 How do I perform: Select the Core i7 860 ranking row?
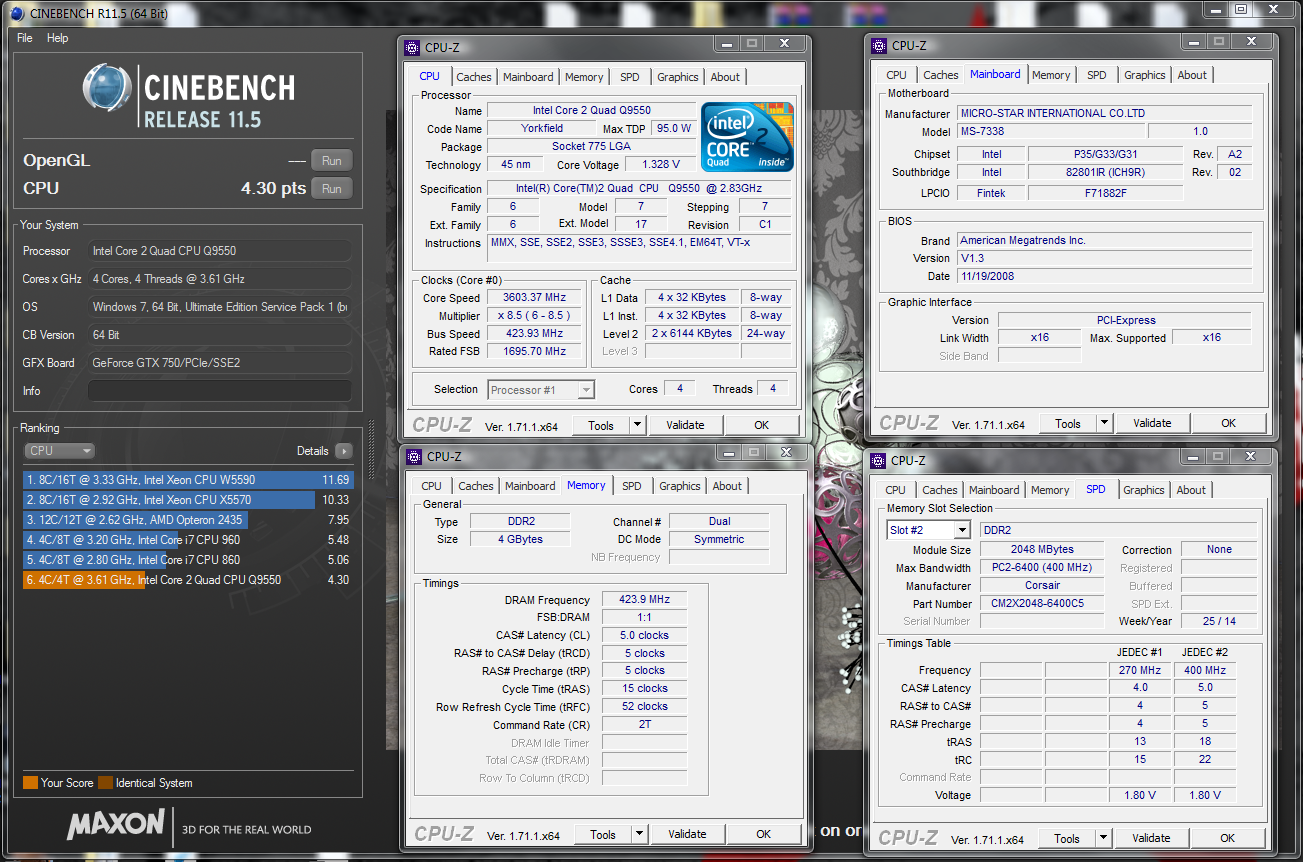188,560
